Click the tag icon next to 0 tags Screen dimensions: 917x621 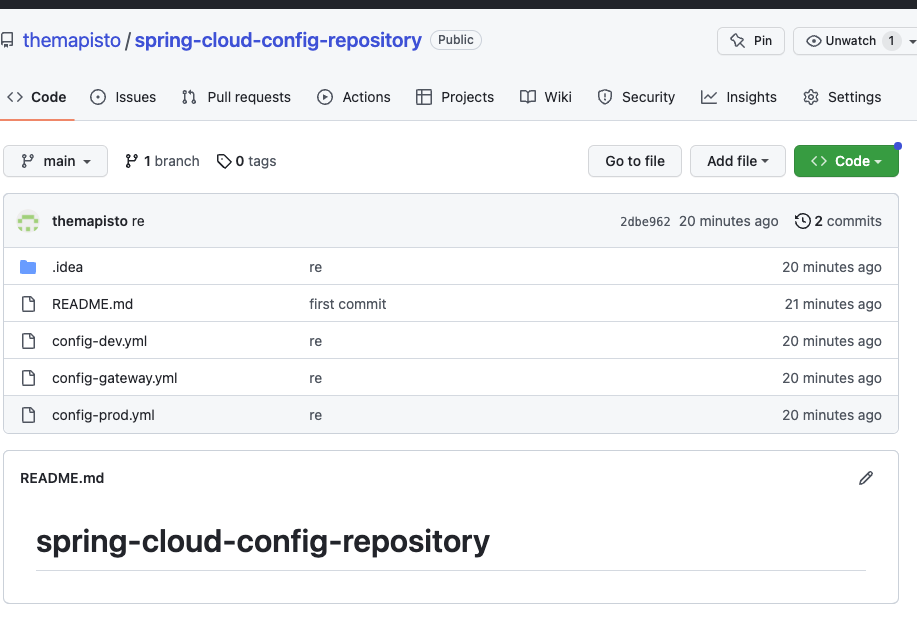pos(224,161)
